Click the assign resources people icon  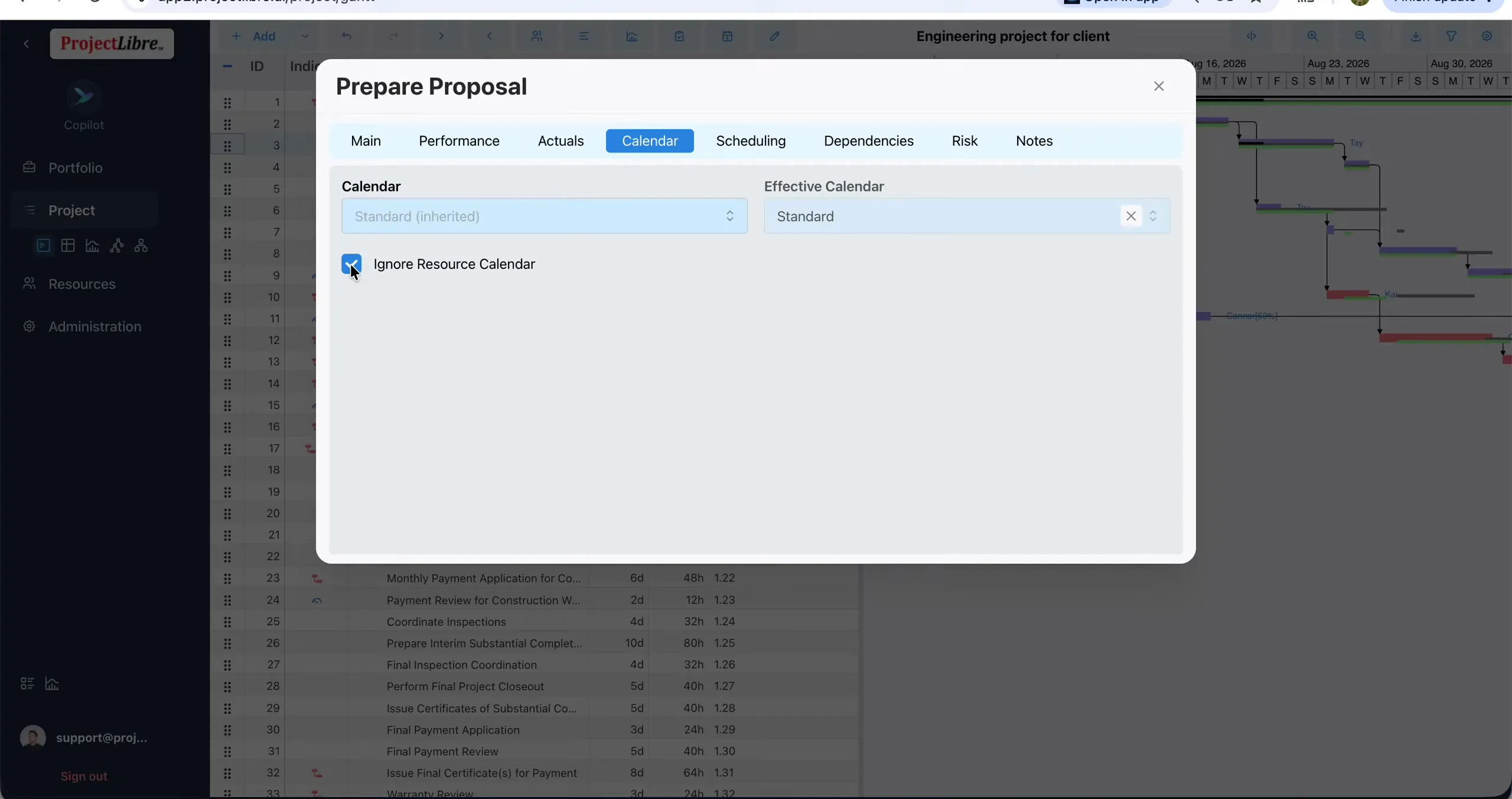coord(536,36)
